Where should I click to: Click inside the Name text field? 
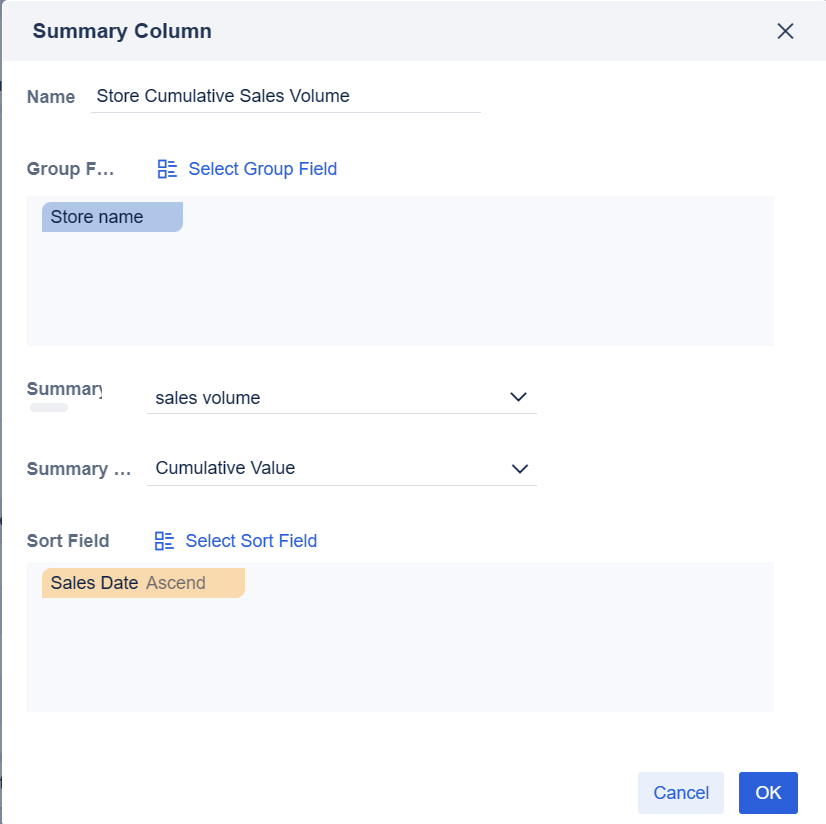point(285,96)
